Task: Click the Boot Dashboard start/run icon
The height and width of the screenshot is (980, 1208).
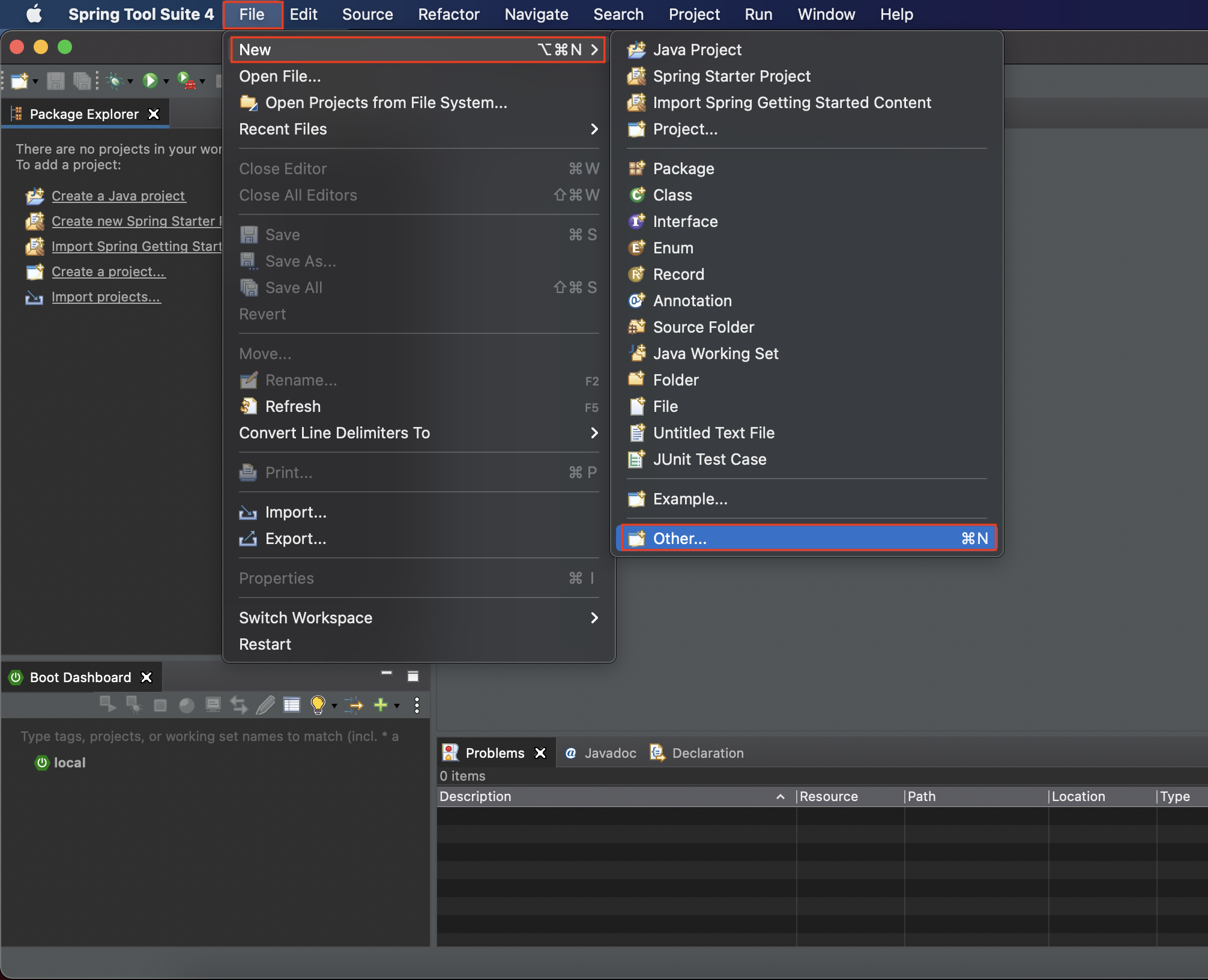Action: tap(108, 704)
